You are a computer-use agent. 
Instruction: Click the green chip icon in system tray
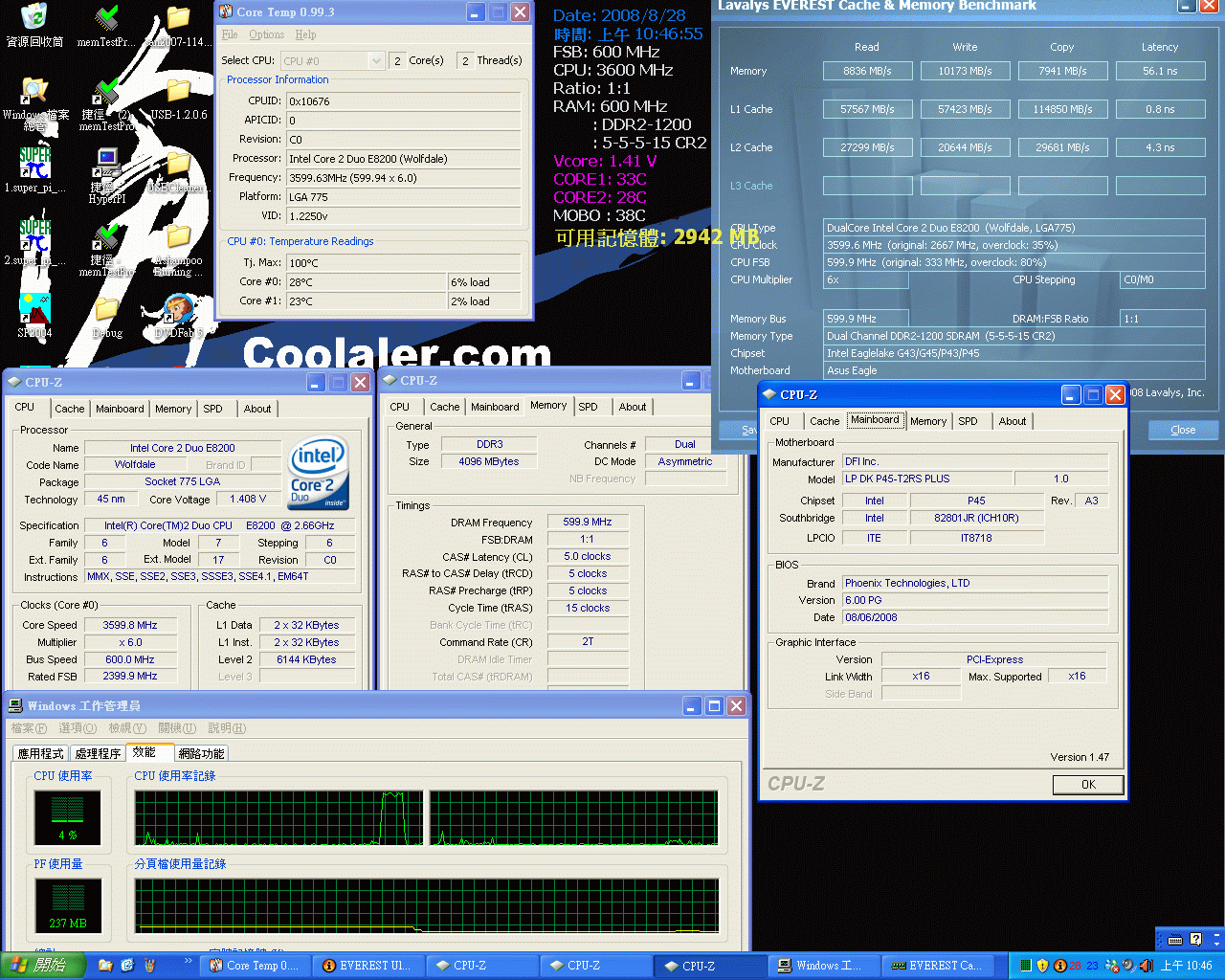click(x=1025, y=966)
